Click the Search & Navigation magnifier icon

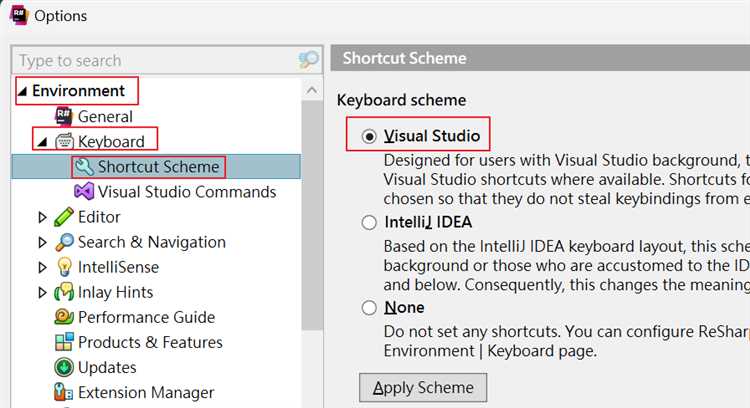point(64,242)
